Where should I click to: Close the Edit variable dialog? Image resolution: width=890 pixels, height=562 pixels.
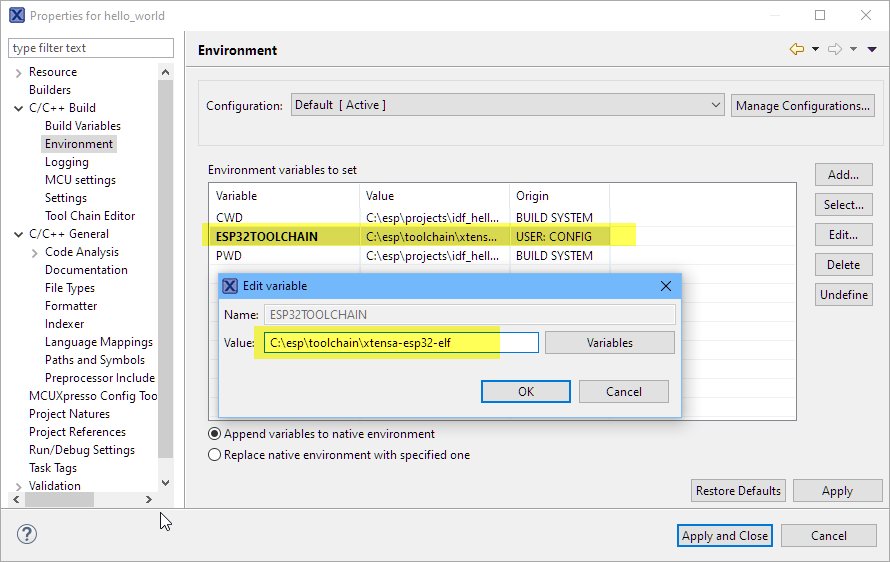666,286
